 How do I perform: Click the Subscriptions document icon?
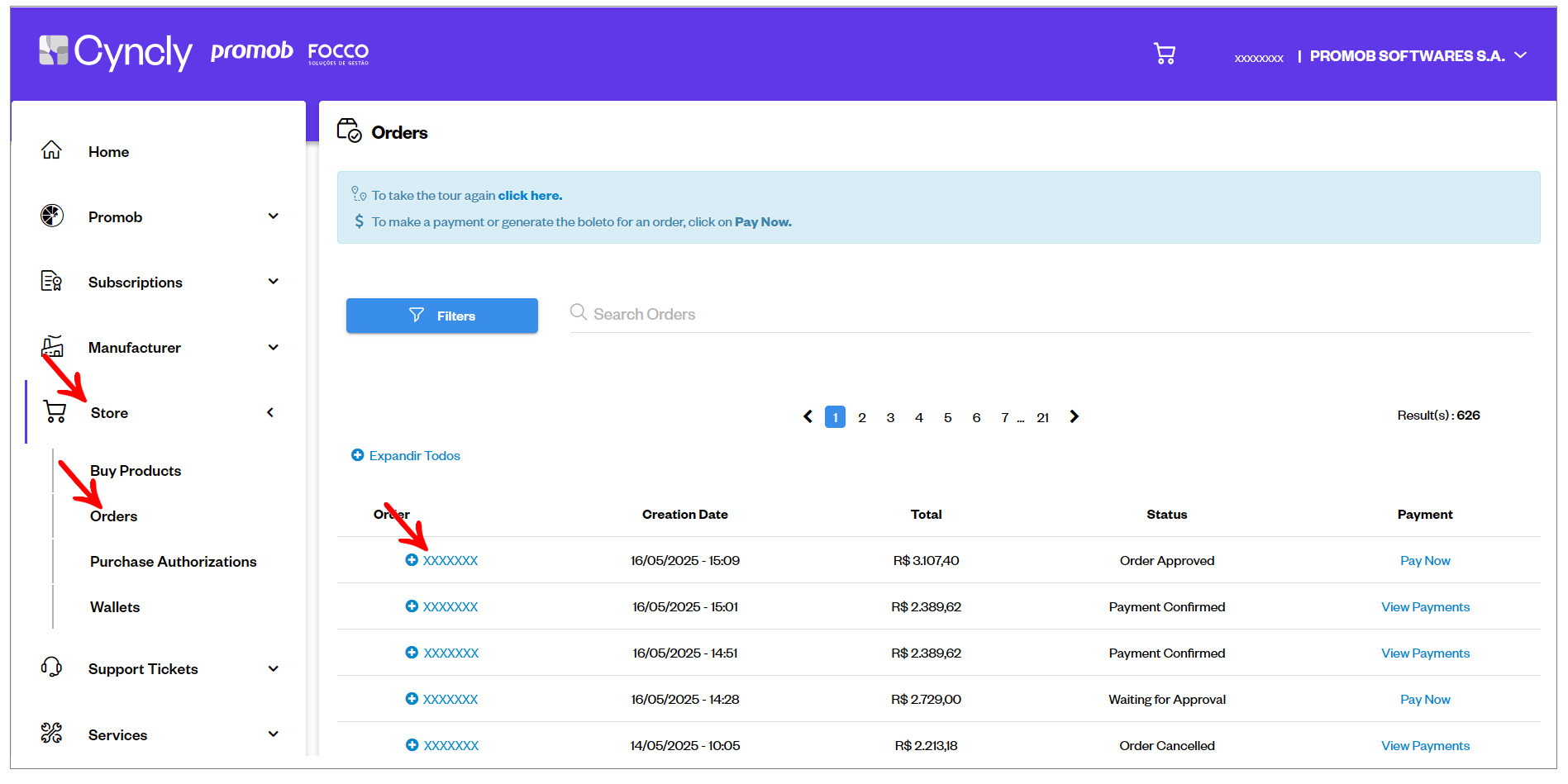tap(51, 281)
